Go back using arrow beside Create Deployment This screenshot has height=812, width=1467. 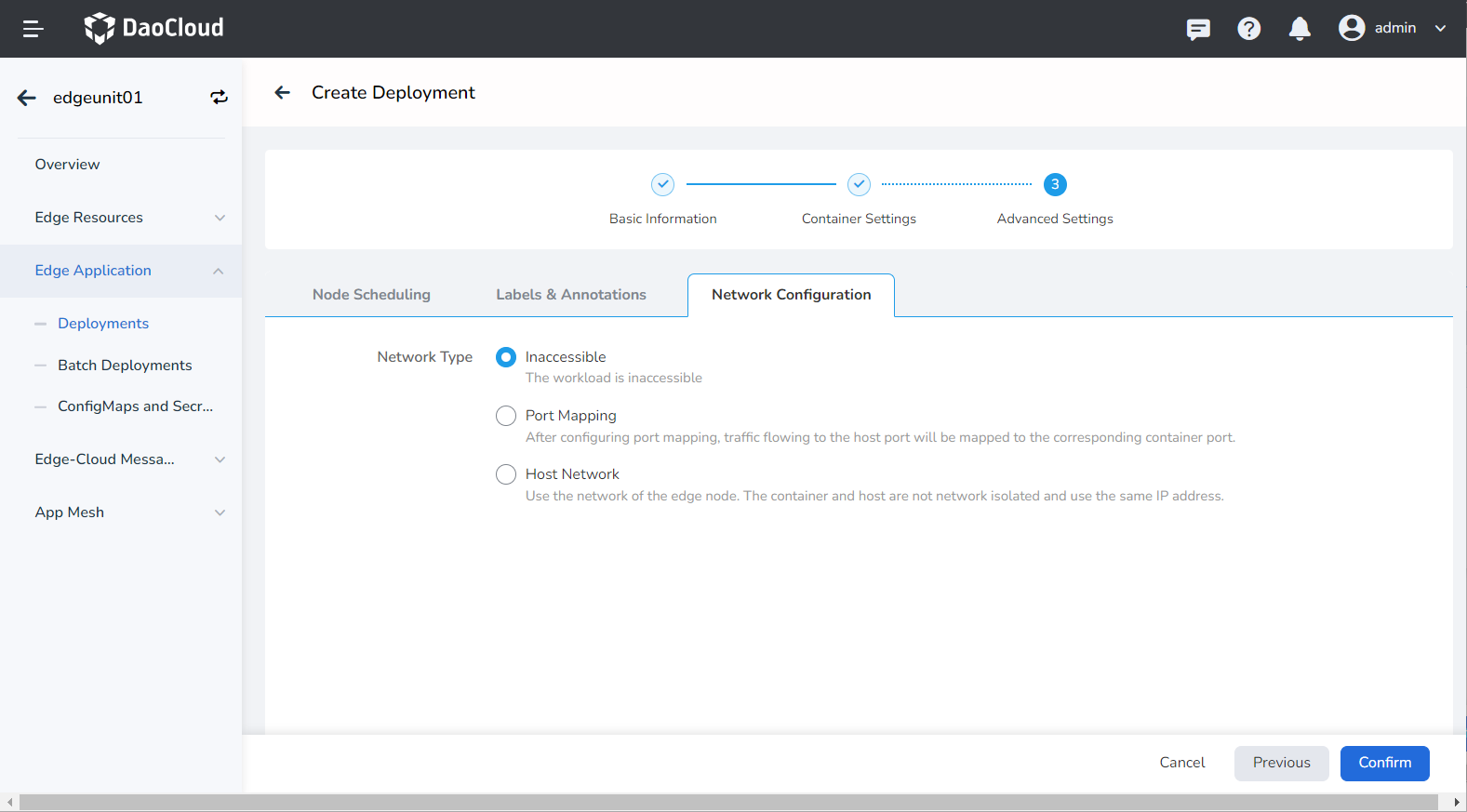283,92
